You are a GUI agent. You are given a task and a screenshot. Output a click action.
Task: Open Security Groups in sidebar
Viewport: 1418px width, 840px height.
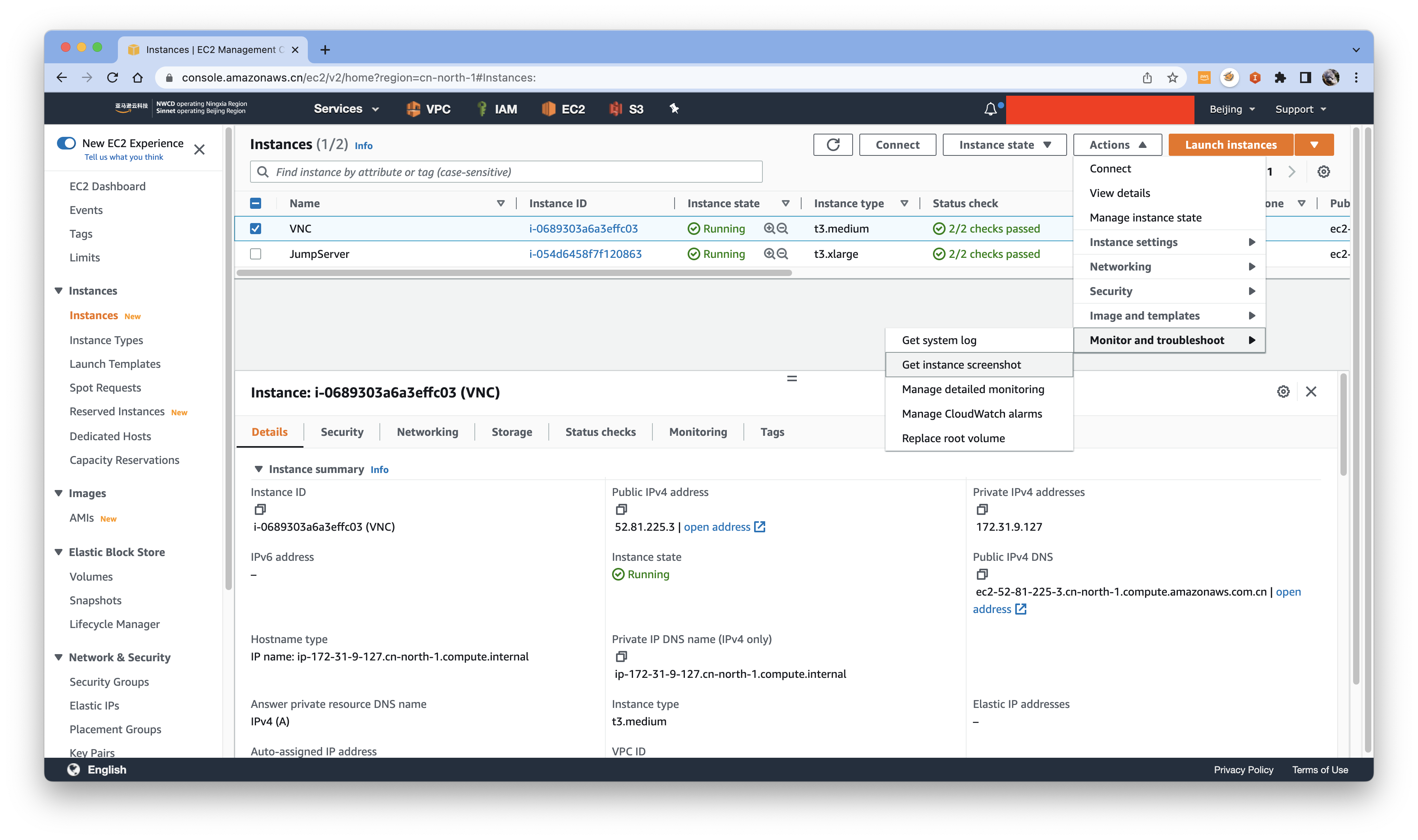109,682
